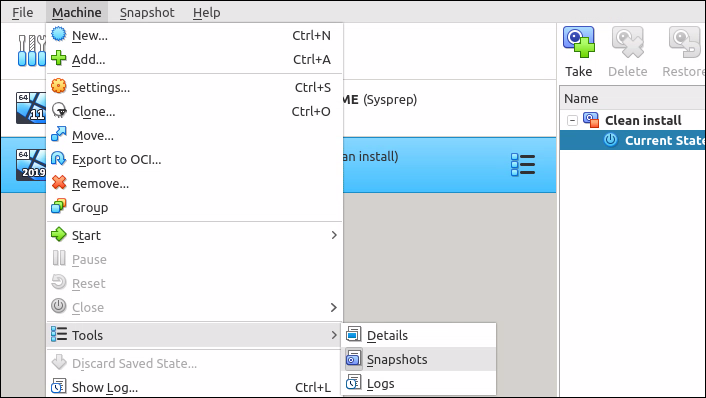
Task: Open the File menu
Action: tap(23, 12)
